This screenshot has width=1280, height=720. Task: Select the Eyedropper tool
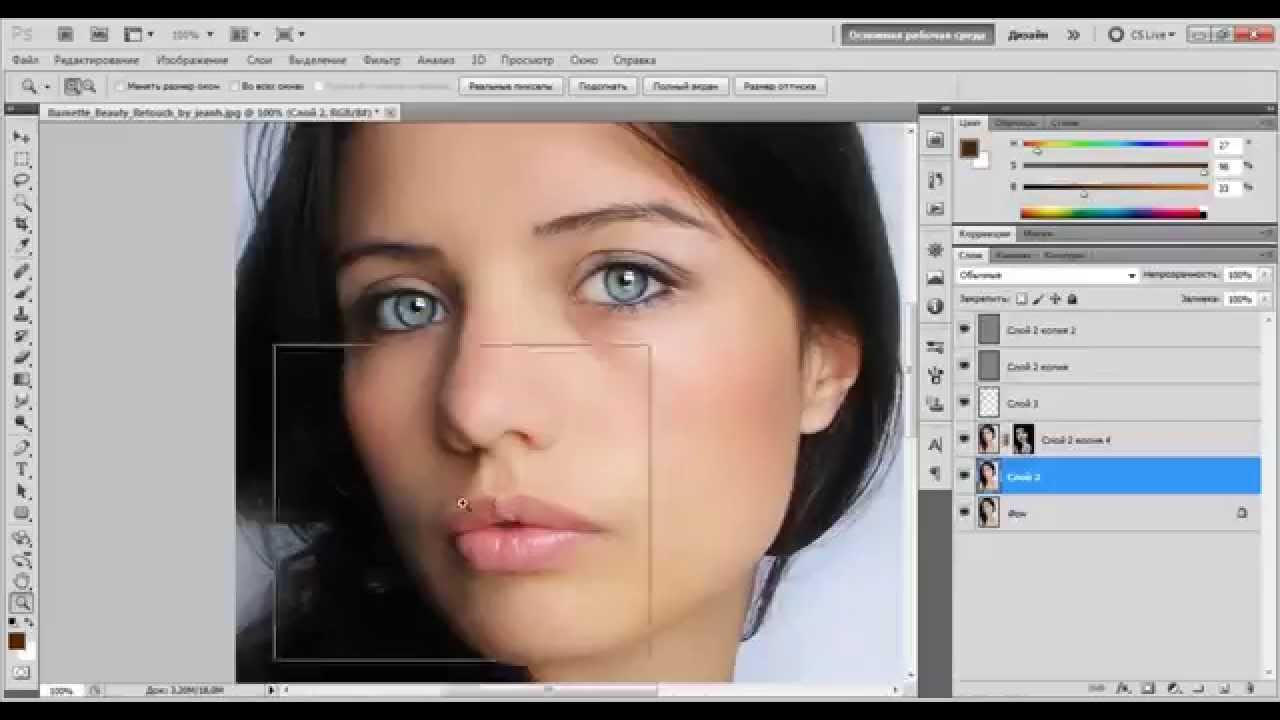[21, 247]
